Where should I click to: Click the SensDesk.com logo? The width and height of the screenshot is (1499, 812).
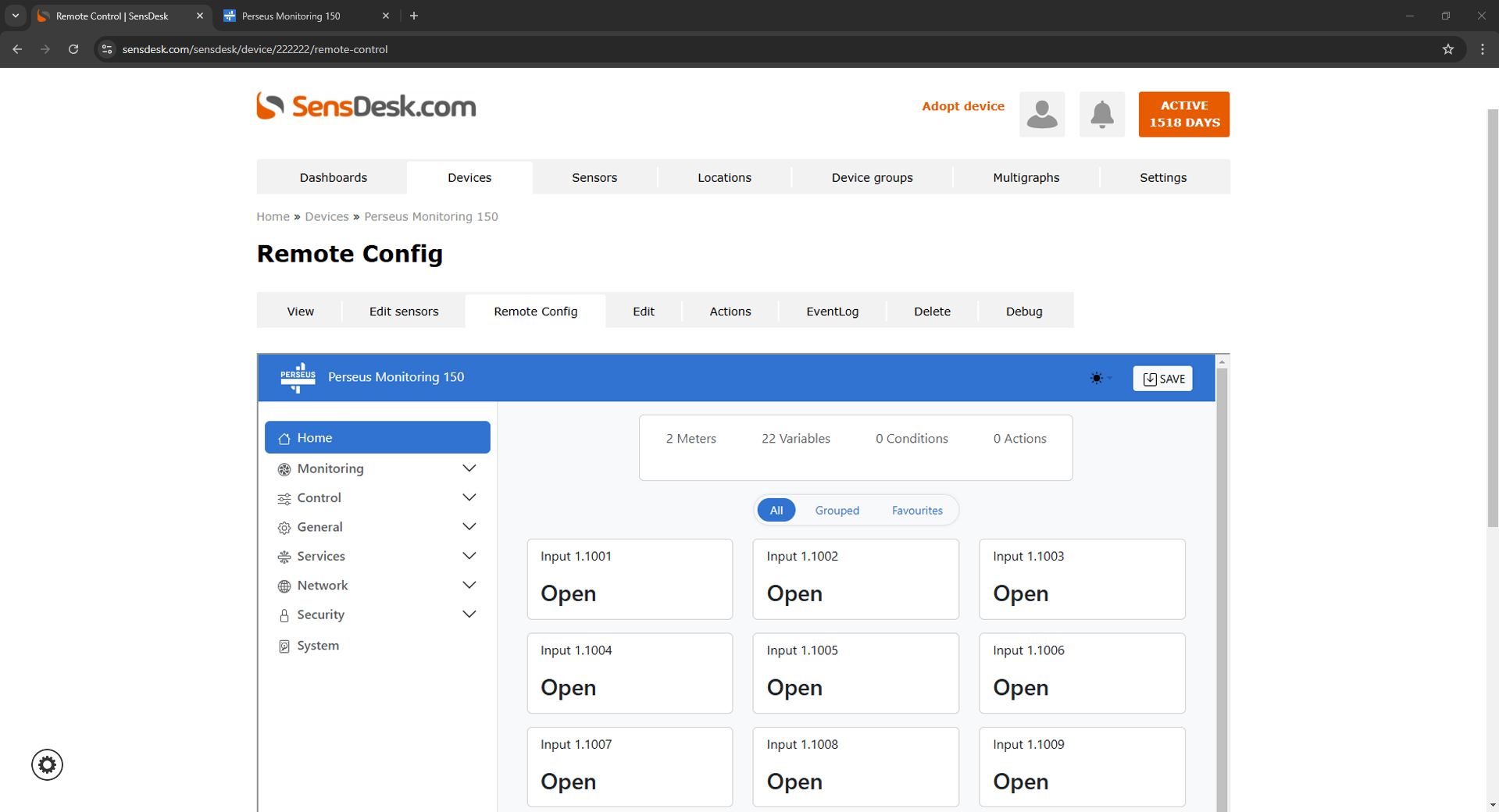pyautogui.click(x=366, y=106)
